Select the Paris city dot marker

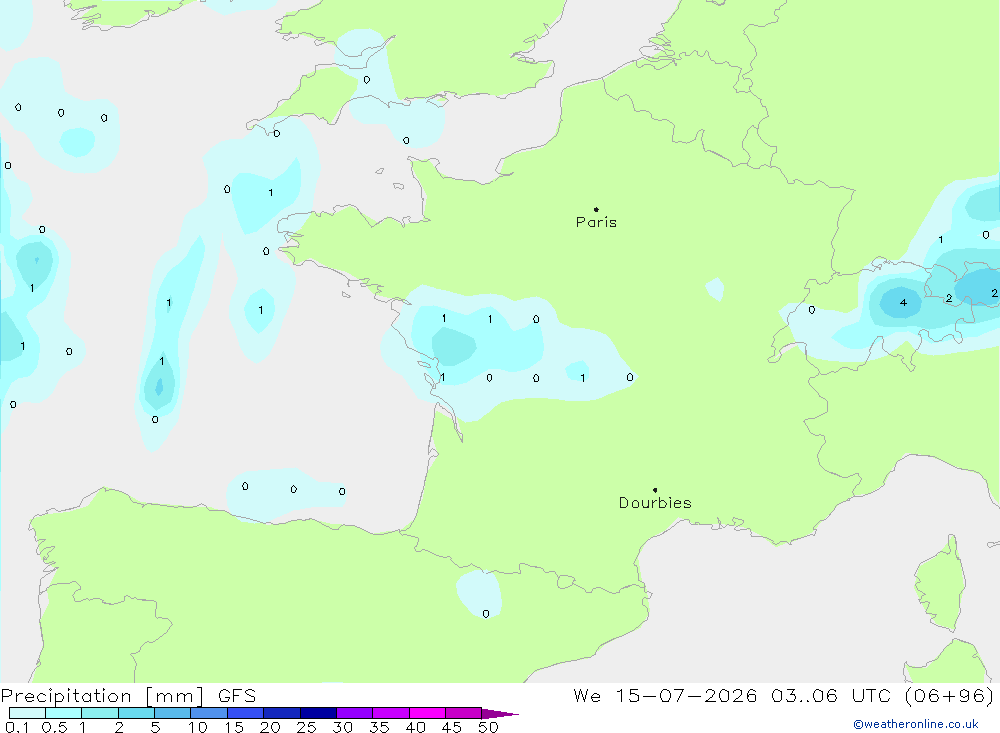pos(596,209)
